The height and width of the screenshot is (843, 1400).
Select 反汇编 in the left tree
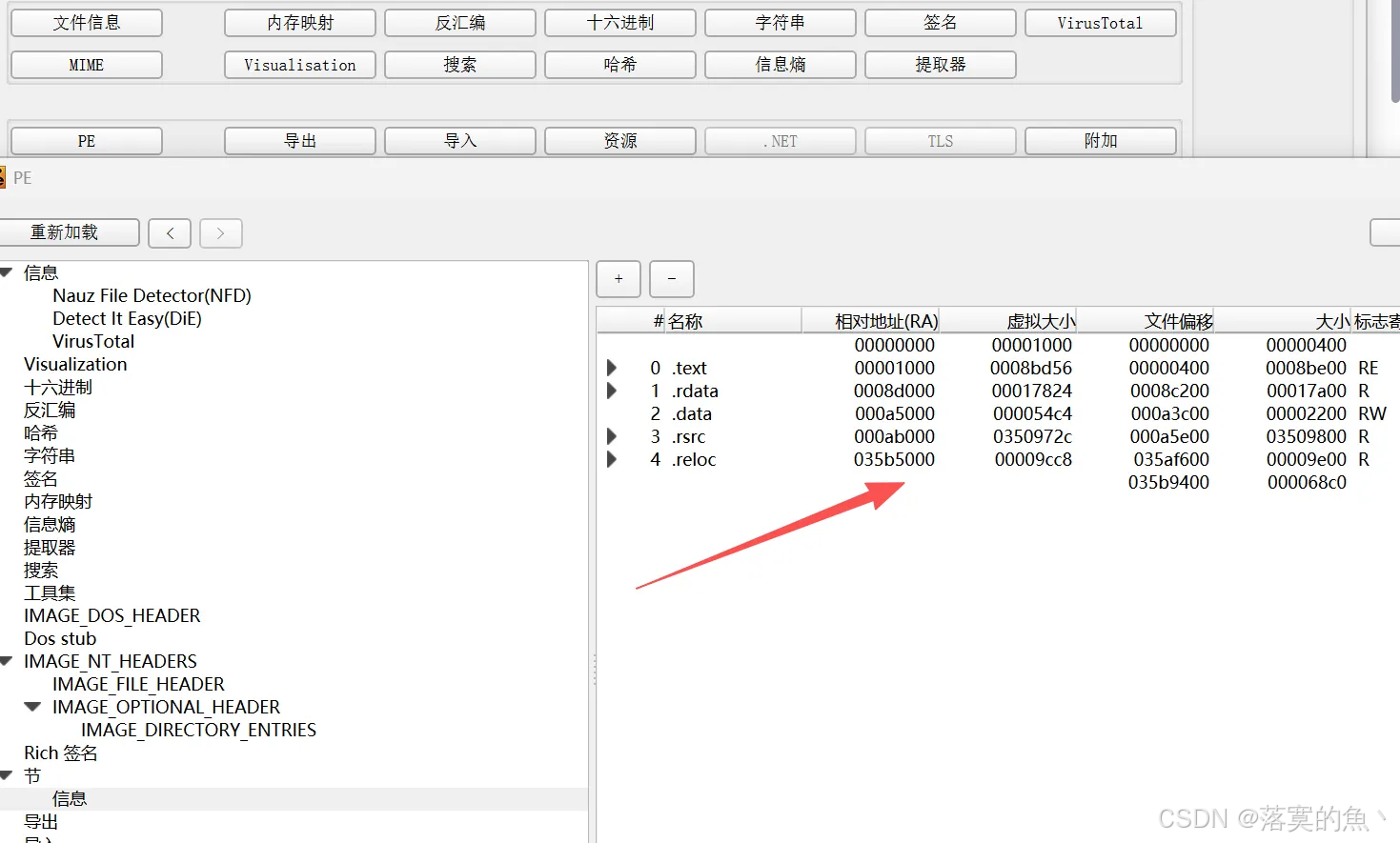coord(50,410)
